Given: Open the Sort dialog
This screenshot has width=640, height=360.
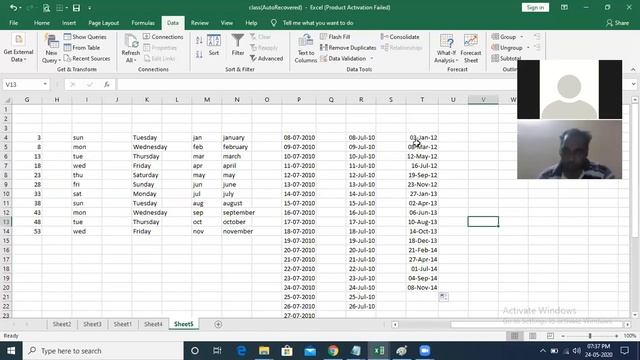Looking at the screenshot, I should click(x=214, y=45).
